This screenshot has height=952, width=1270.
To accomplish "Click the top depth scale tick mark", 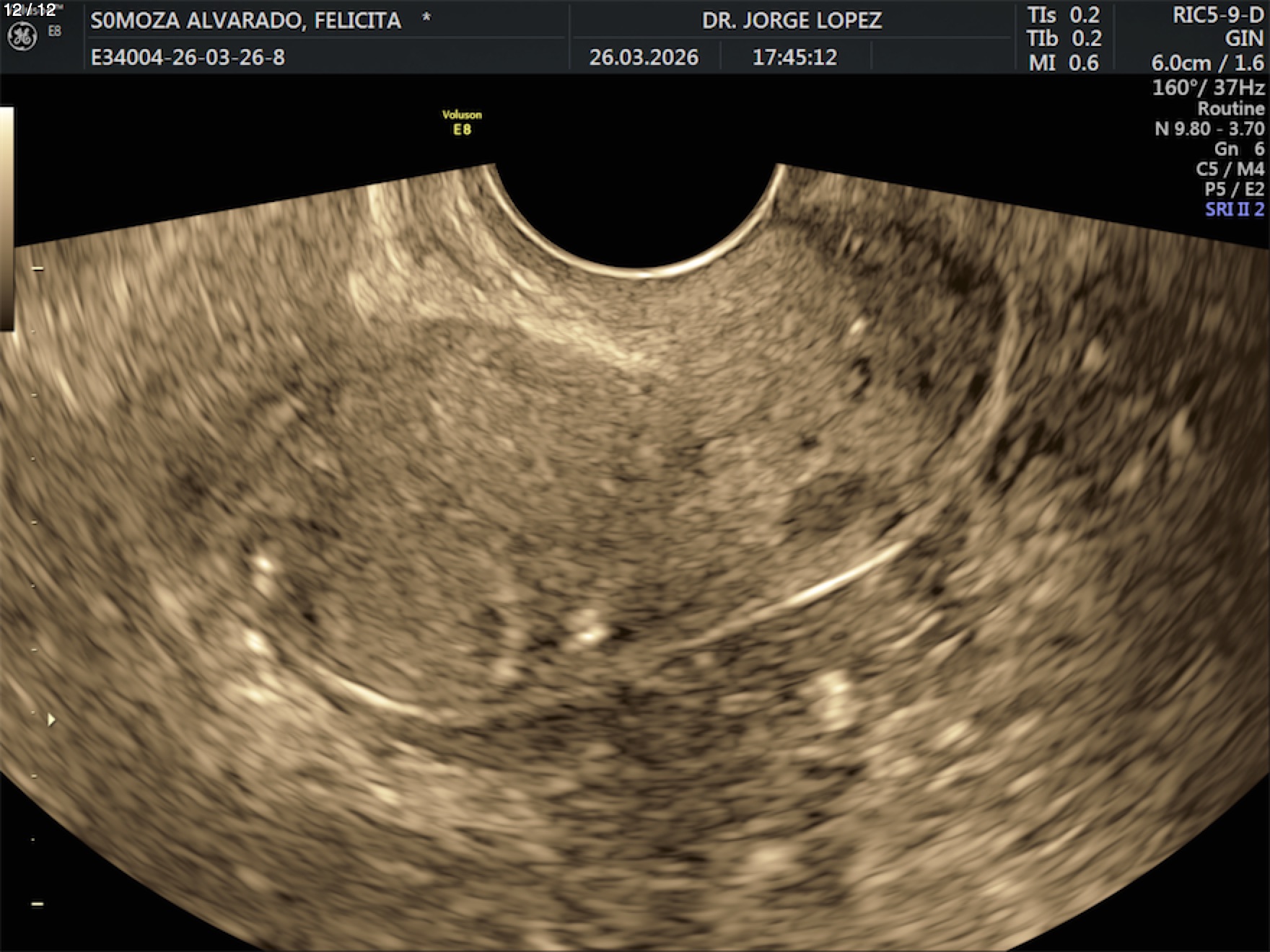I will pos(38,268).
